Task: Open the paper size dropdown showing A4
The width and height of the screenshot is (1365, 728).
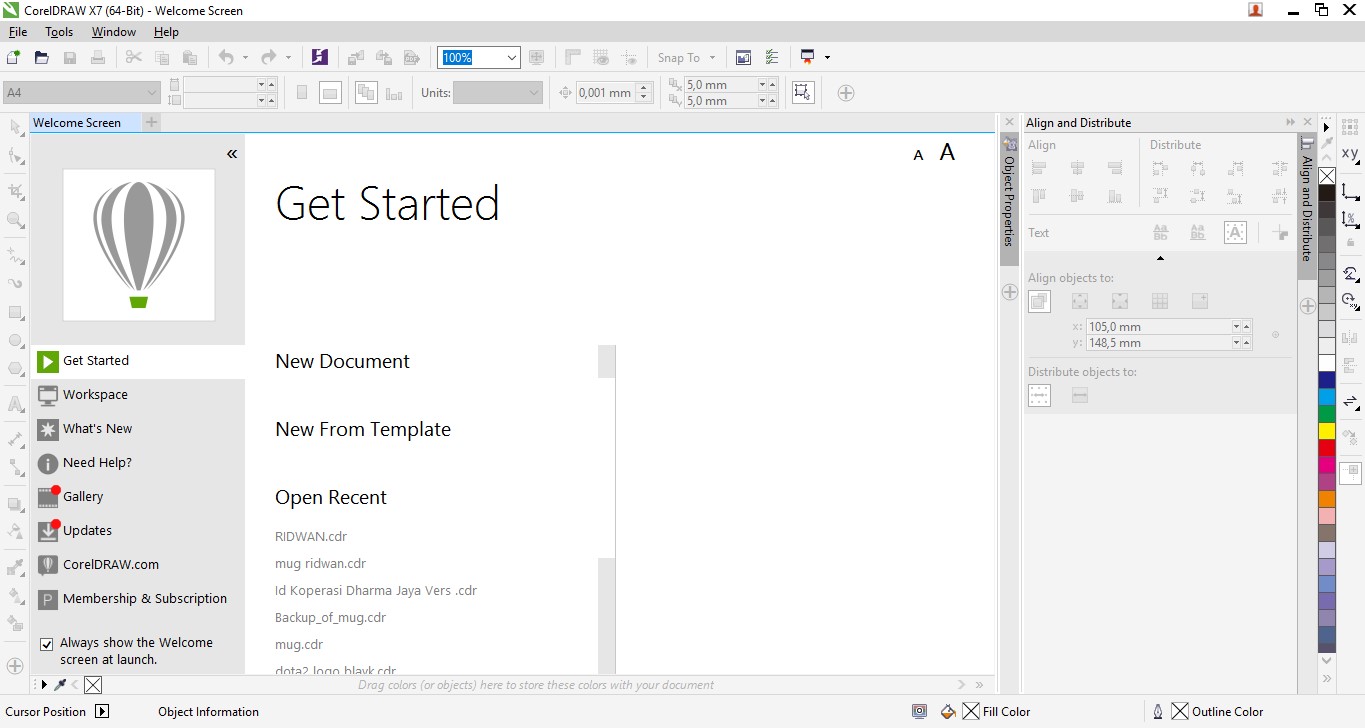Action: pos(152,91)
